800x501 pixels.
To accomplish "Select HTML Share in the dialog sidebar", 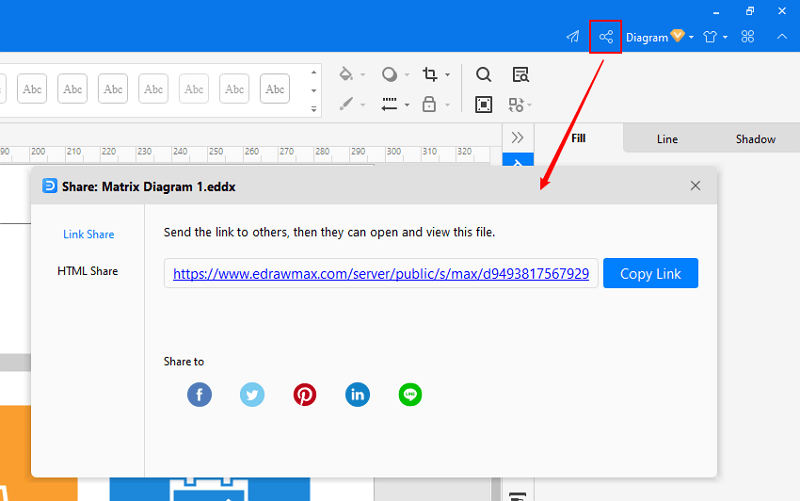I will [88, 271].
